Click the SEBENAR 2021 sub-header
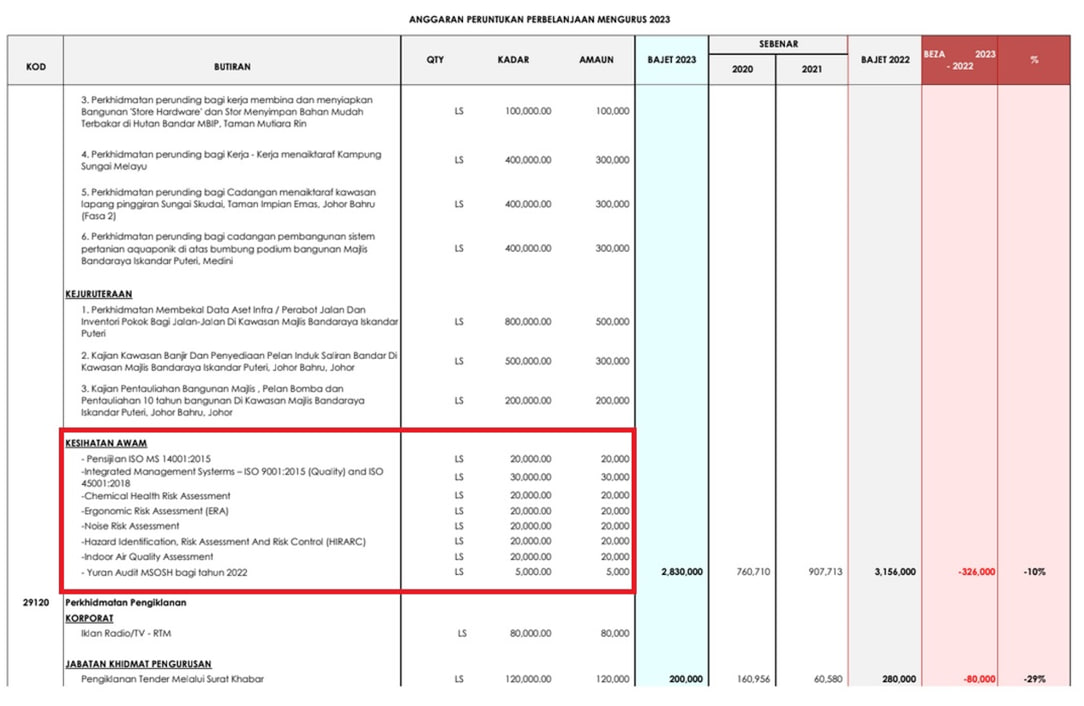This screenshot has height=706, width=1084. tap(812, 69)
